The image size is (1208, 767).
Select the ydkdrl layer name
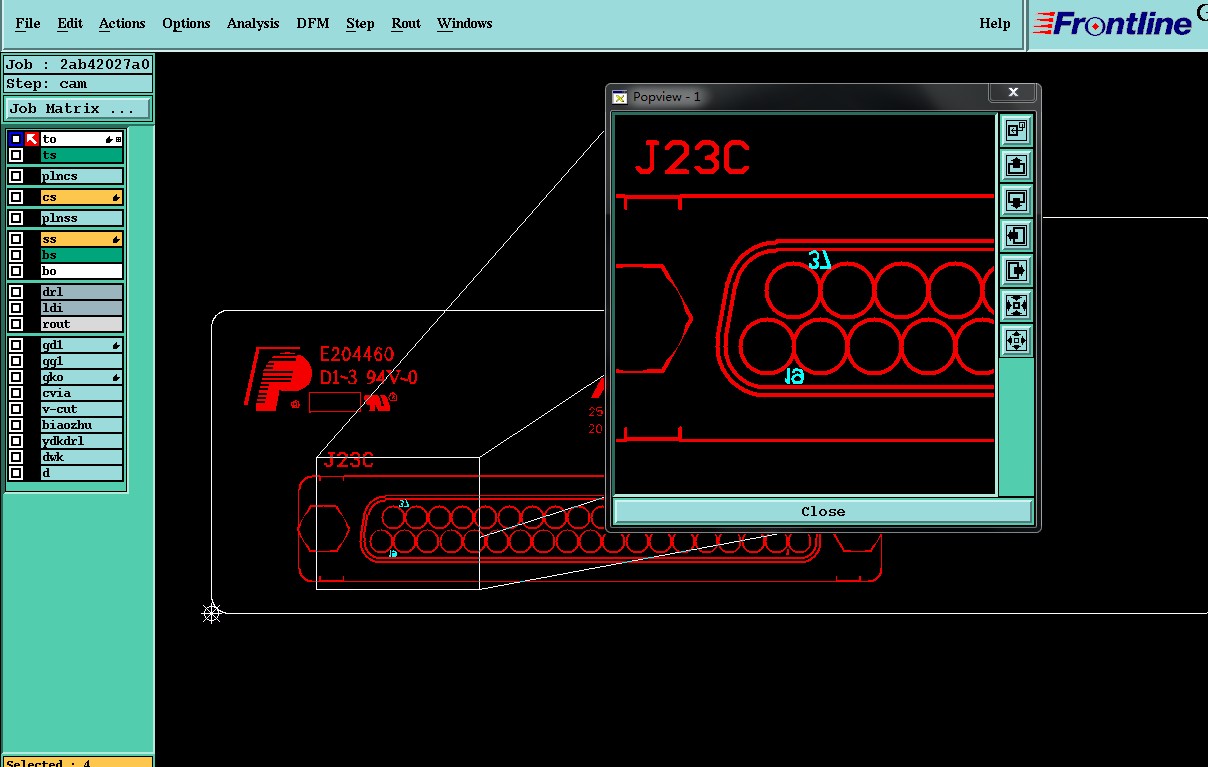pos(82,441)
